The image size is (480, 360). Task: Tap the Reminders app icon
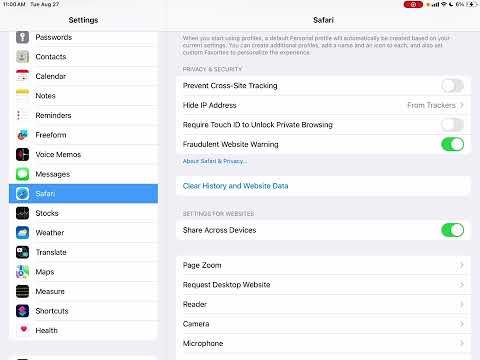[x=22, y=115]
